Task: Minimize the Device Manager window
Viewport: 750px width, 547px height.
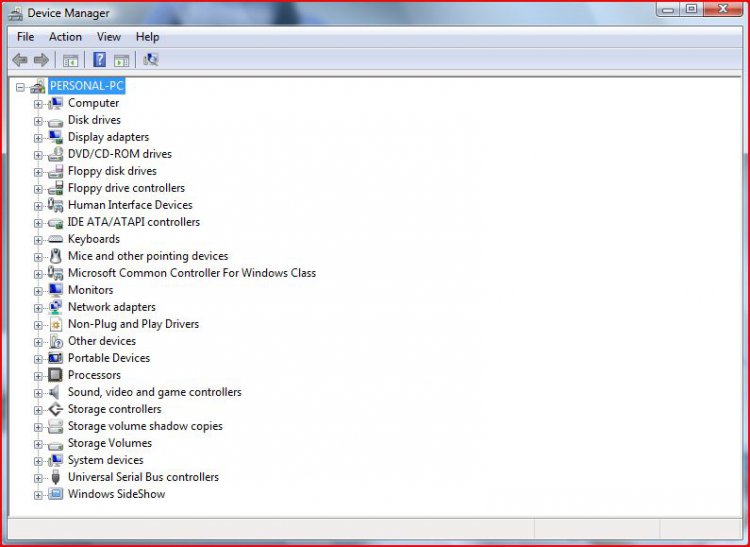Action: [668, 10]
